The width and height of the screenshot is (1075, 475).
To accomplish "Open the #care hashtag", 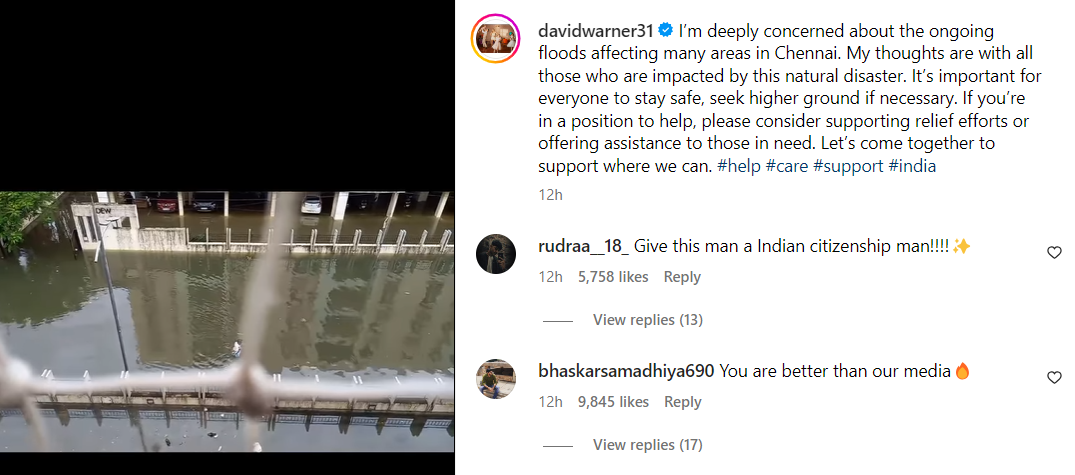I will point(787,166).
